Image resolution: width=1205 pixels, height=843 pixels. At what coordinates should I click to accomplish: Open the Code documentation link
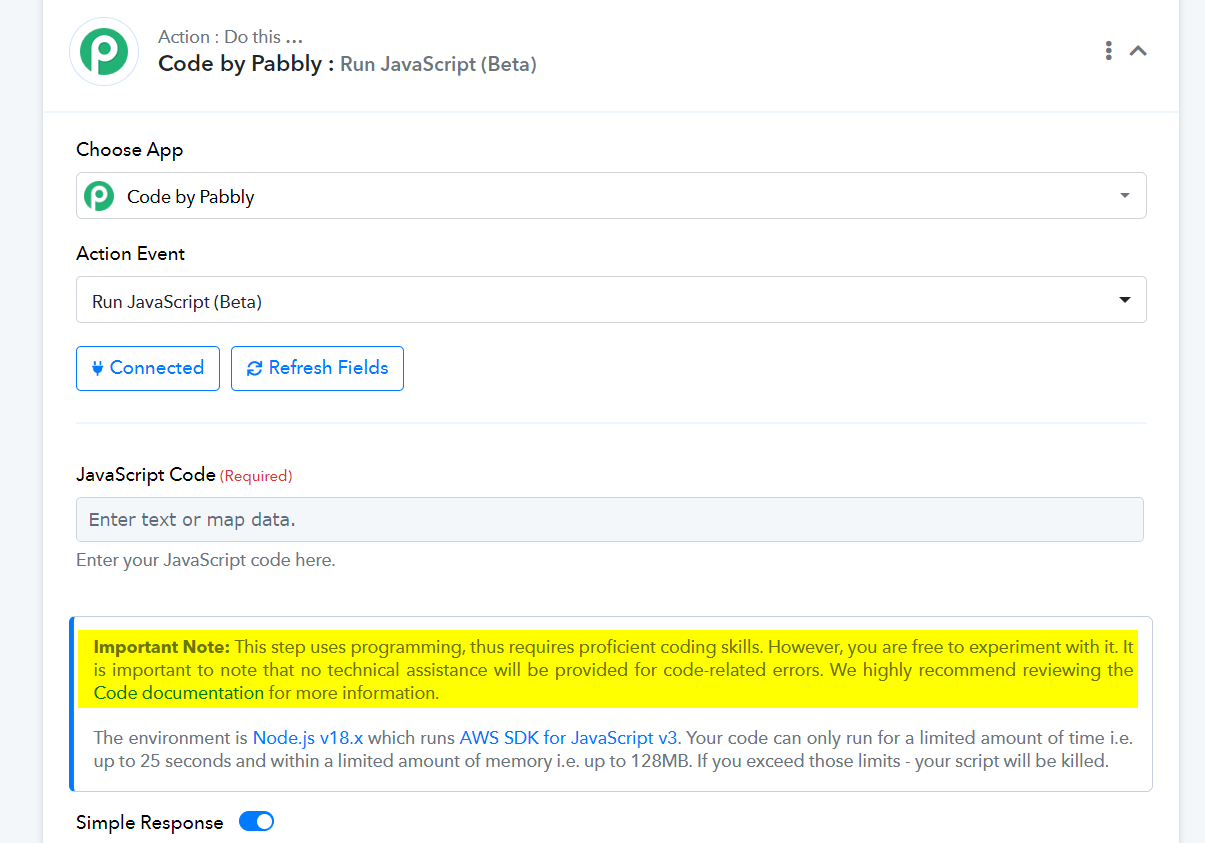click(x=179, y=693)
